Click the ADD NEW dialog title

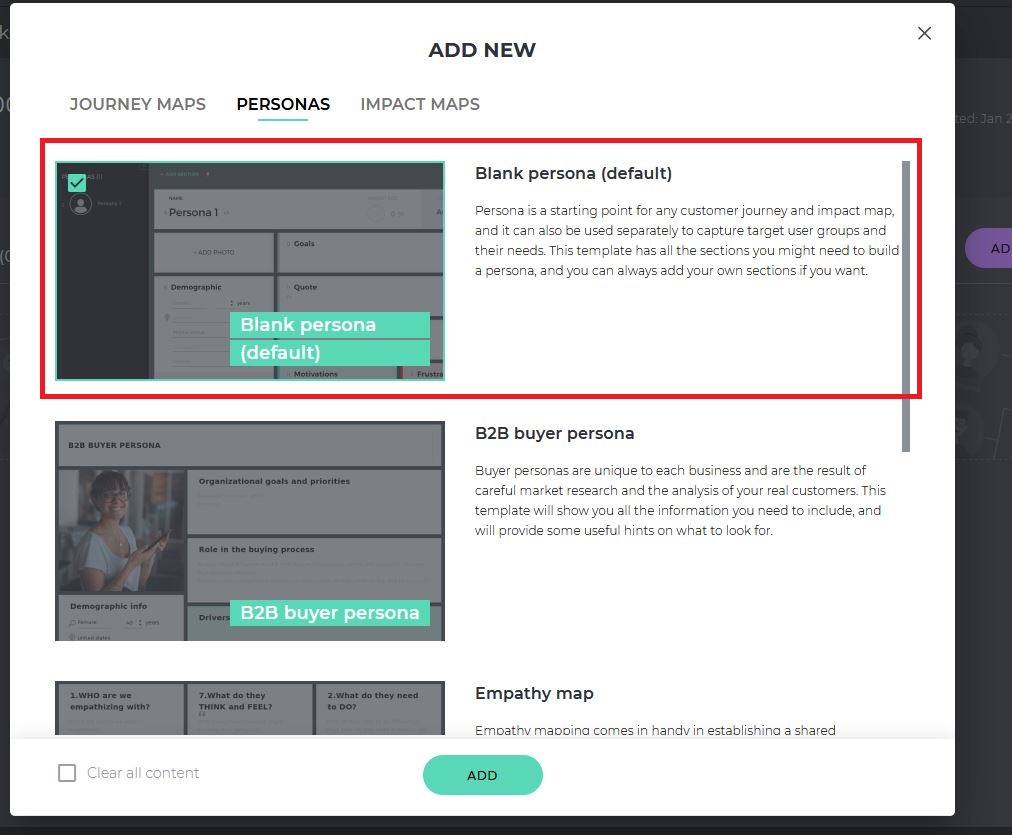pos(482,50)
